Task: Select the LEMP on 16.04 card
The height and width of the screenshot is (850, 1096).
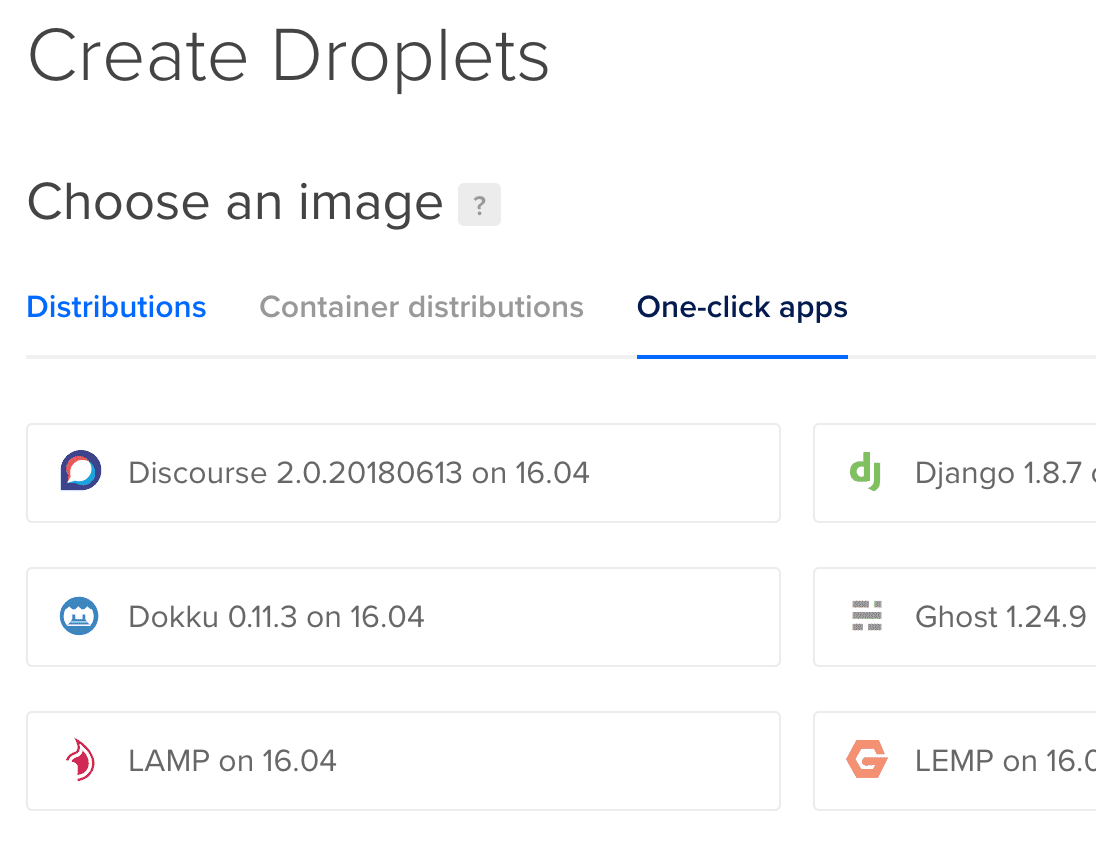Action: [x=955, y=761]
